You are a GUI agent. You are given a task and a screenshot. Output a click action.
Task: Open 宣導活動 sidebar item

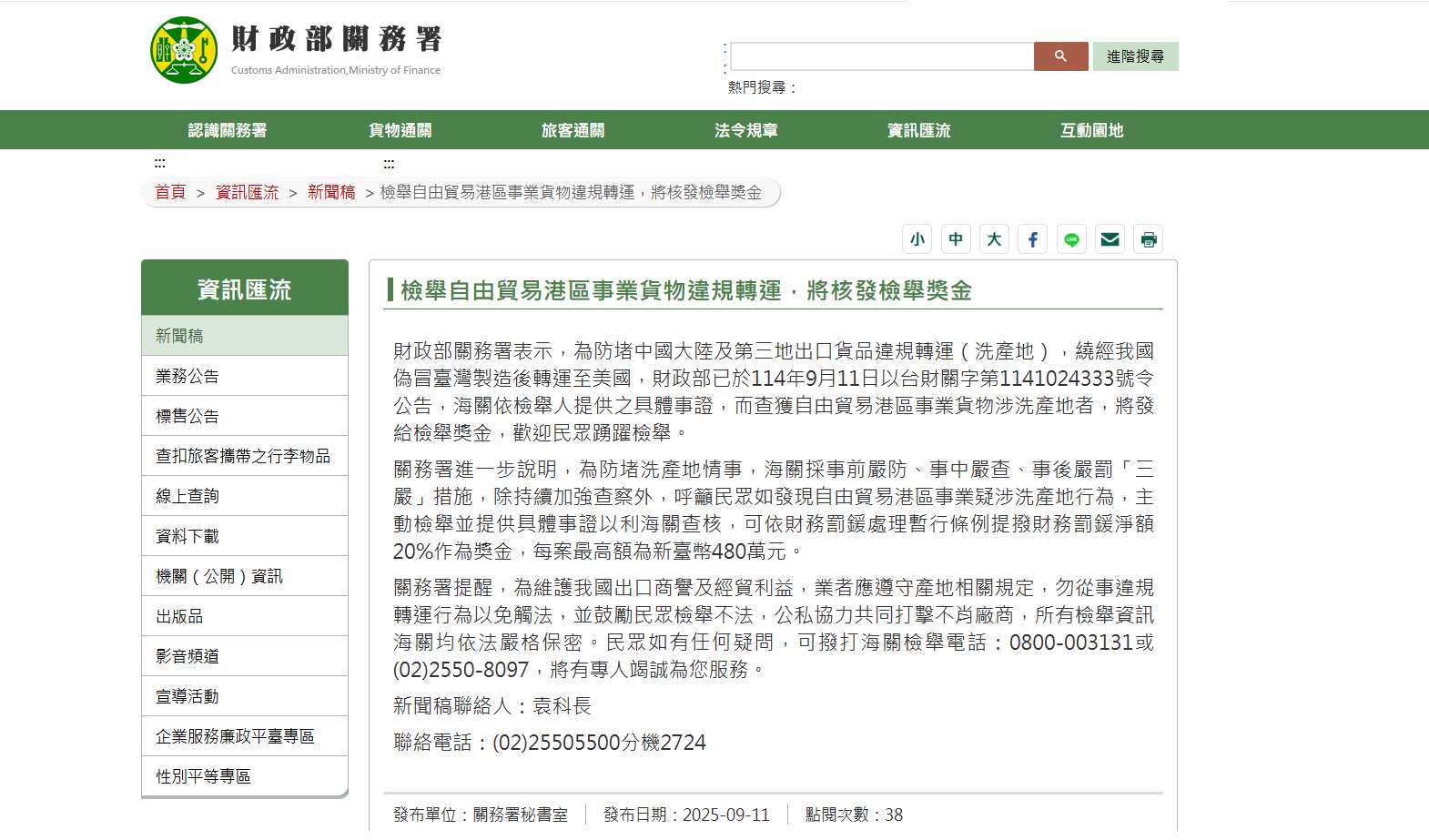[245, 696]
